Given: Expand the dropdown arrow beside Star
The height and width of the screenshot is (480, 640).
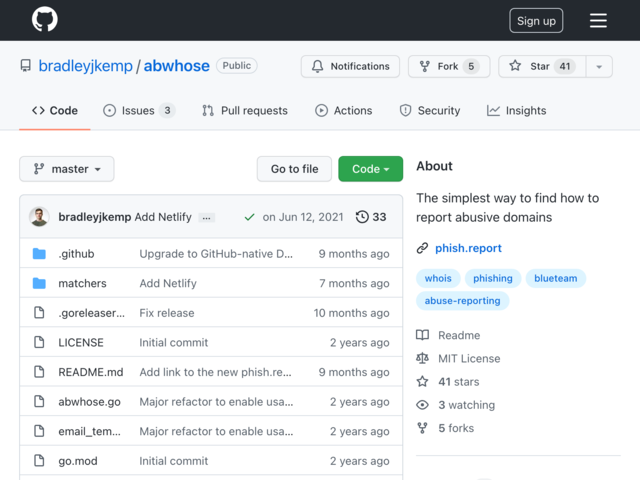Looking at the screenshot, I should point(599,66).
